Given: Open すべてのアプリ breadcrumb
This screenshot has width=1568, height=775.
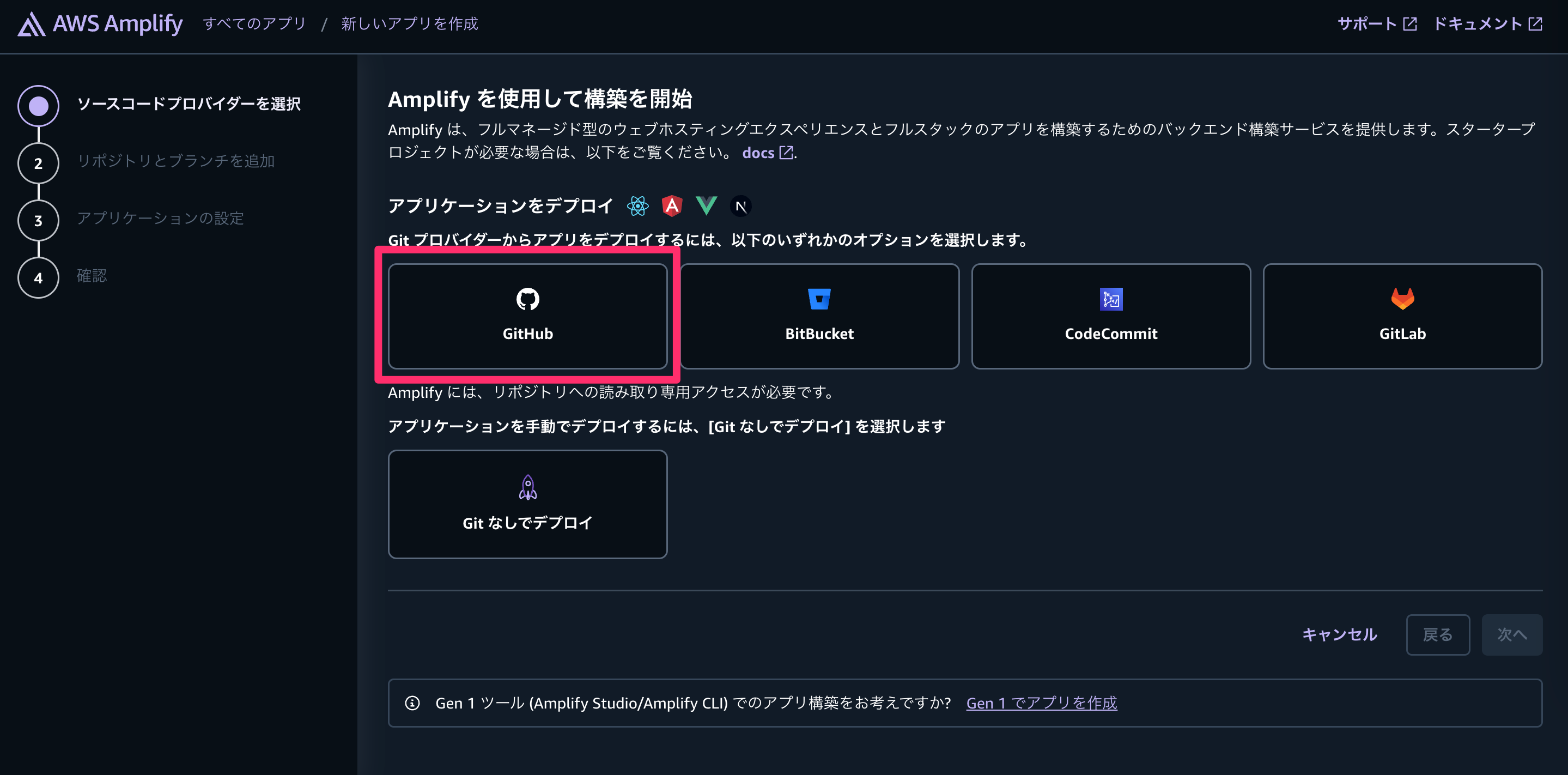Looking at the screenshot, I should 254,24.
